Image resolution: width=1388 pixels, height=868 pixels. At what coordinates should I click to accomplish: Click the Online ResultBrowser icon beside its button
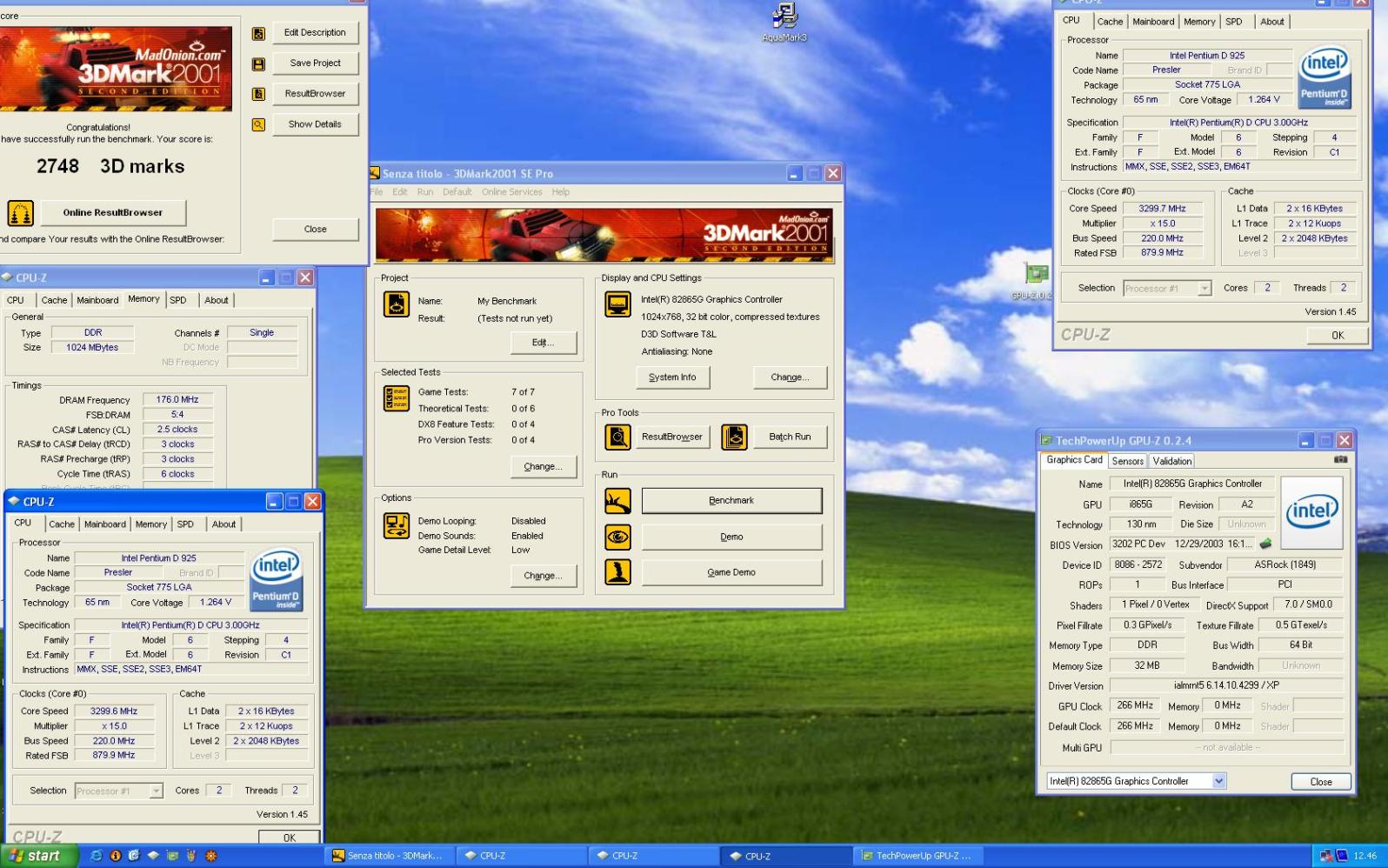(x=21, y=212)
